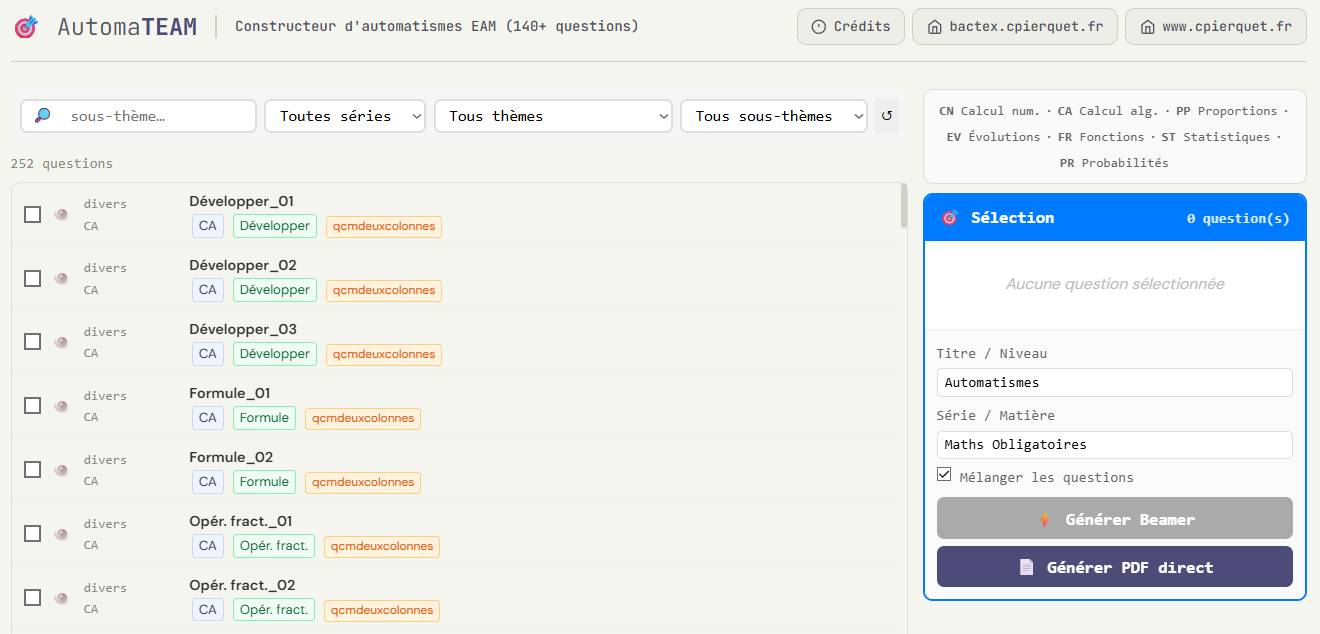The width and height of the screenshot is (1320, 634).
Task: Click the eye preview icon for Développer_02
Action: tap(61, 278)
